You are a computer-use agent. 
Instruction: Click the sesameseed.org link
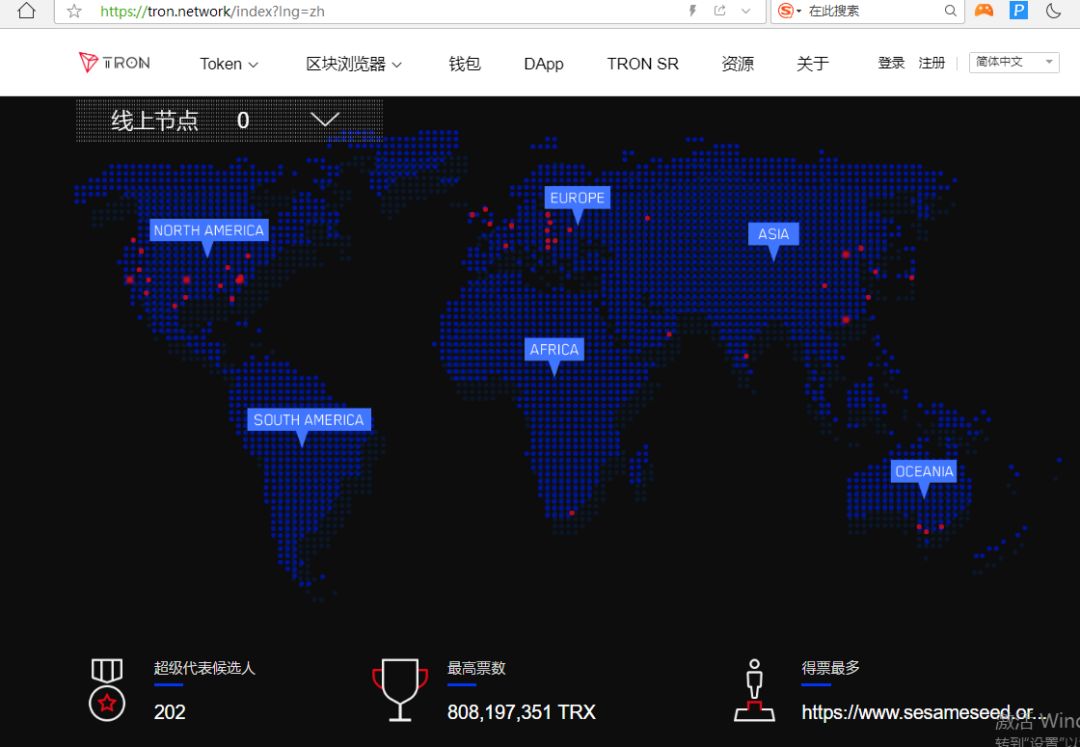point(924,713)
